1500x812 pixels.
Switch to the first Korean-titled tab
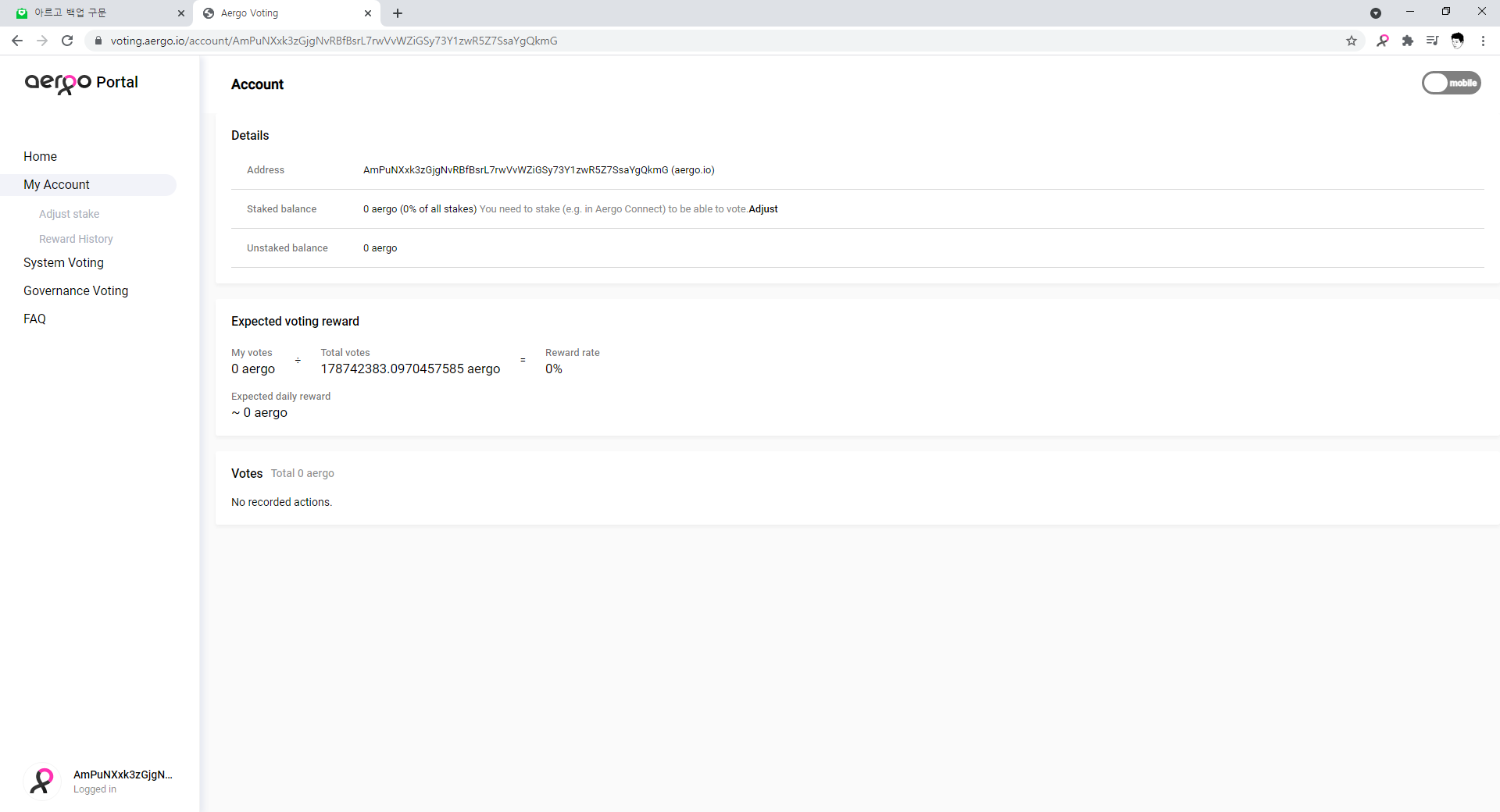100,13
